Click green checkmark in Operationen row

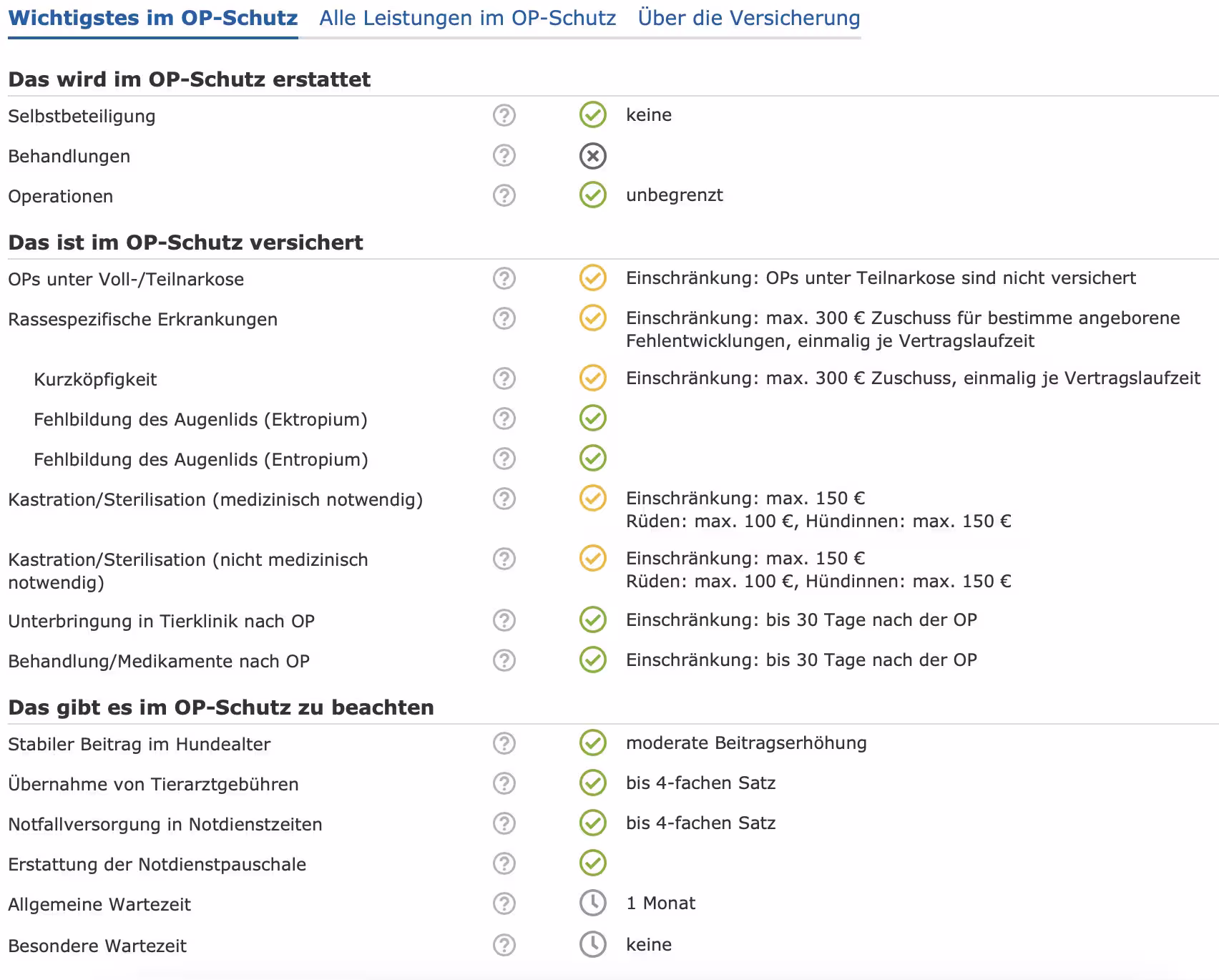click(x=593, y=195)
